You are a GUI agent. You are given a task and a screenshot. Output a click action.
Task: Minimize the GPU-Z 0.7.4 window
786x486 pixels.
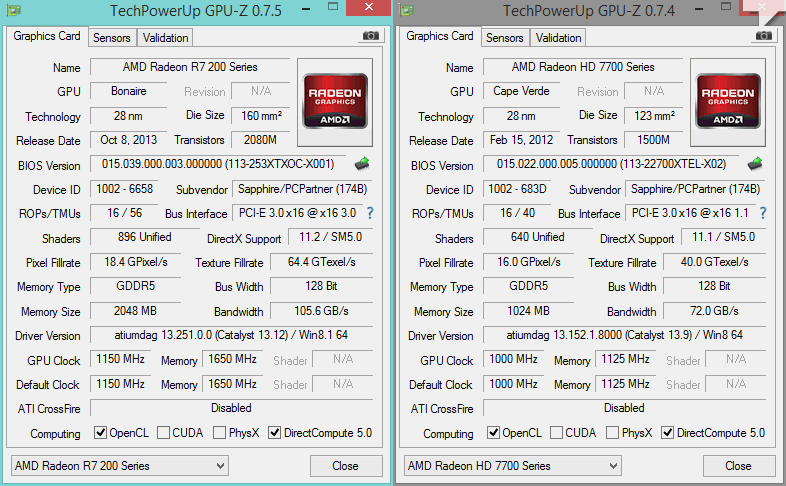[x=699, y=9]
